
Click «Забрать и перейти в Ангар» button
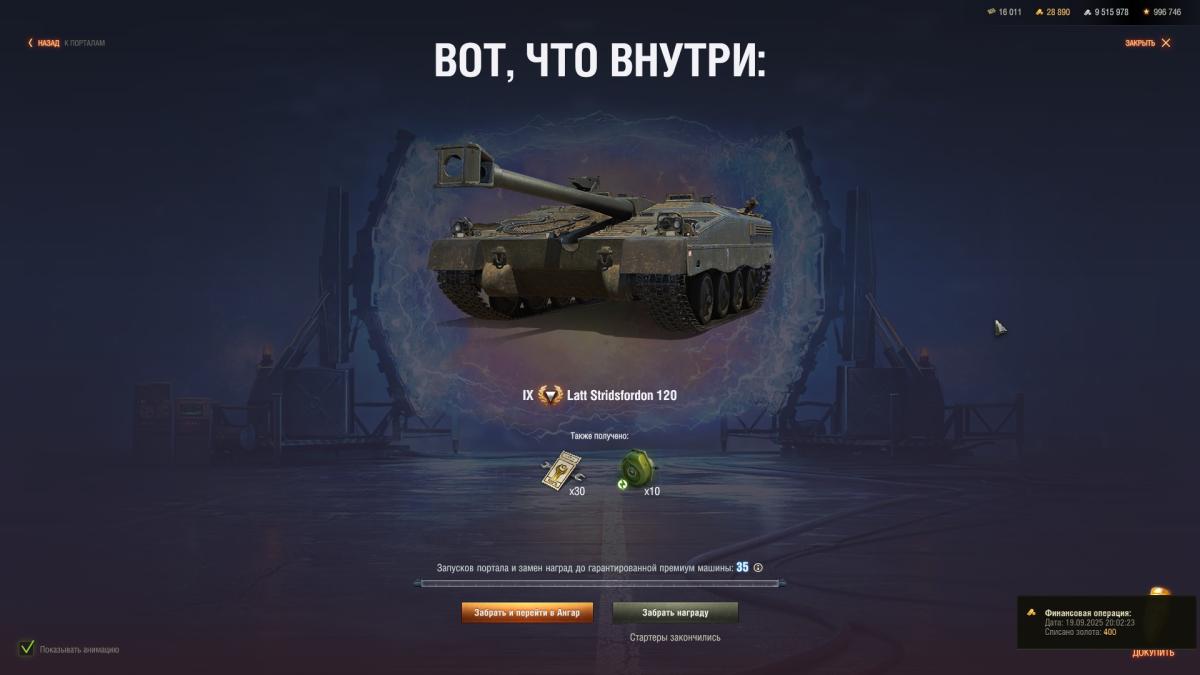coord(527,612)
